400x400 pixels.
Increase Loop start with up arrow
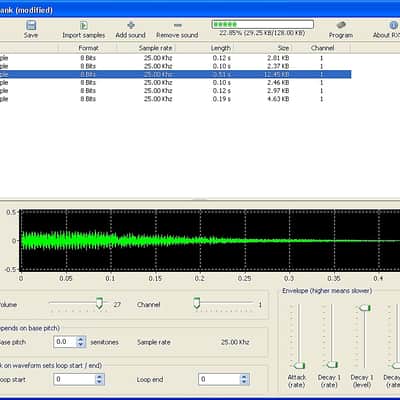100,376
